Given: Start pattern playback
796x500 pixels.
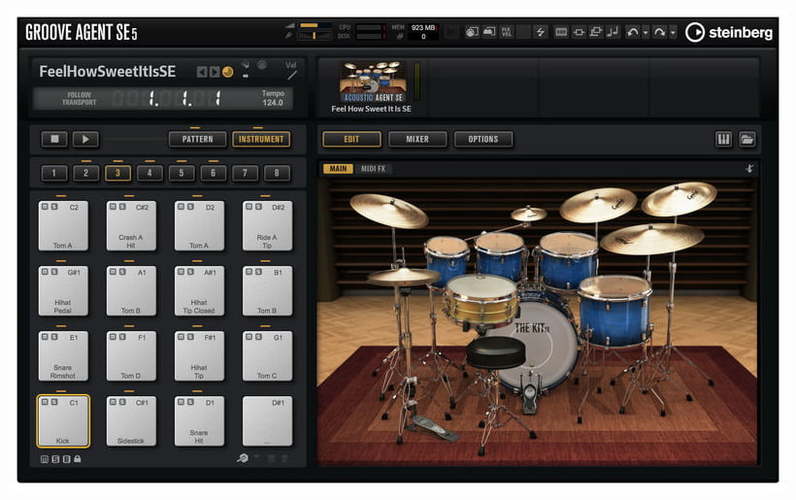Looking at the screenshot, I should (x=85, y=139).
